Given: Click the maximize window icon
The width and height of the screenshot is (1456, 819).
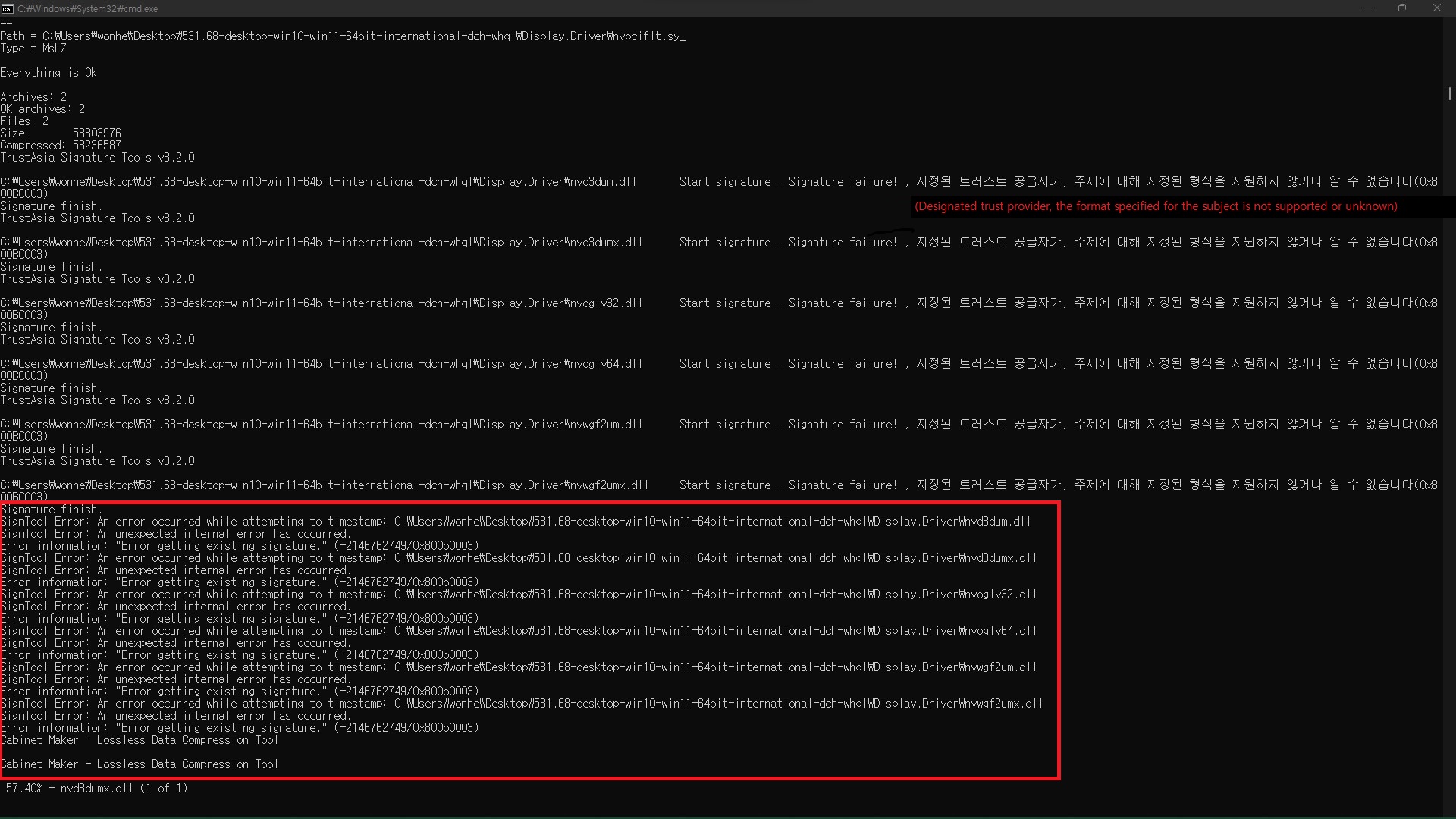Looking at the screenshot, I should pos(1402,8).
